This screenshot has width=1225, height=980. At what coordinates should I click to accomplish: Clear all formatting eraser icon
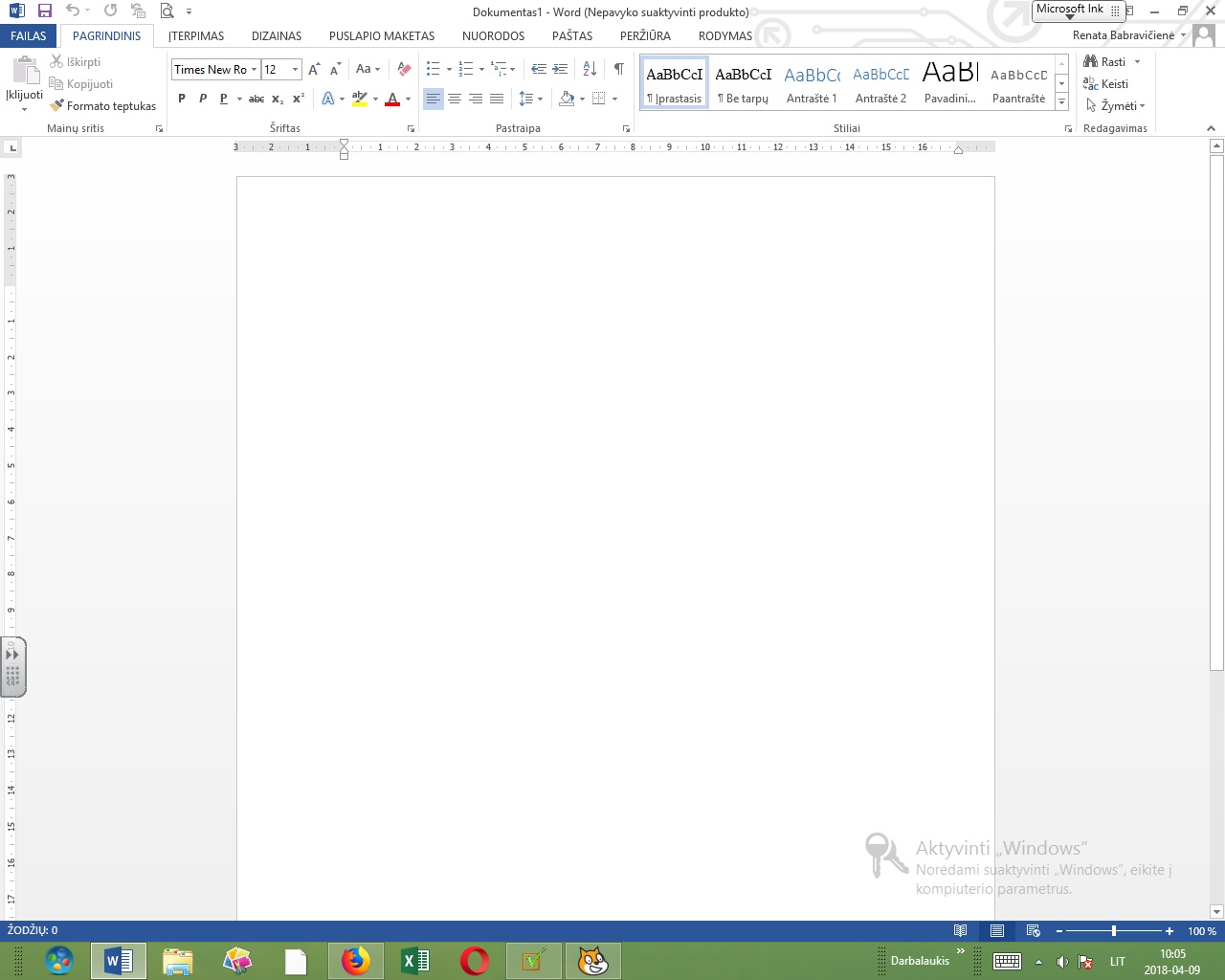pos(404,69)
